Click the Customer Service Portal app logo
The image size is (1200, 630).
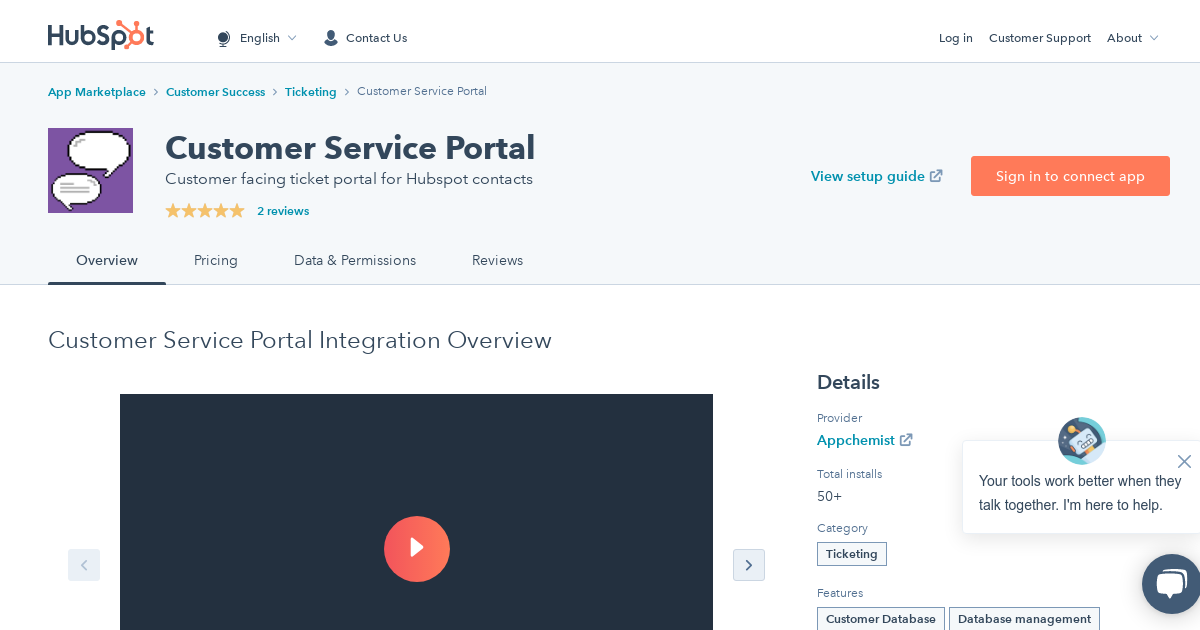pos(90,170)
